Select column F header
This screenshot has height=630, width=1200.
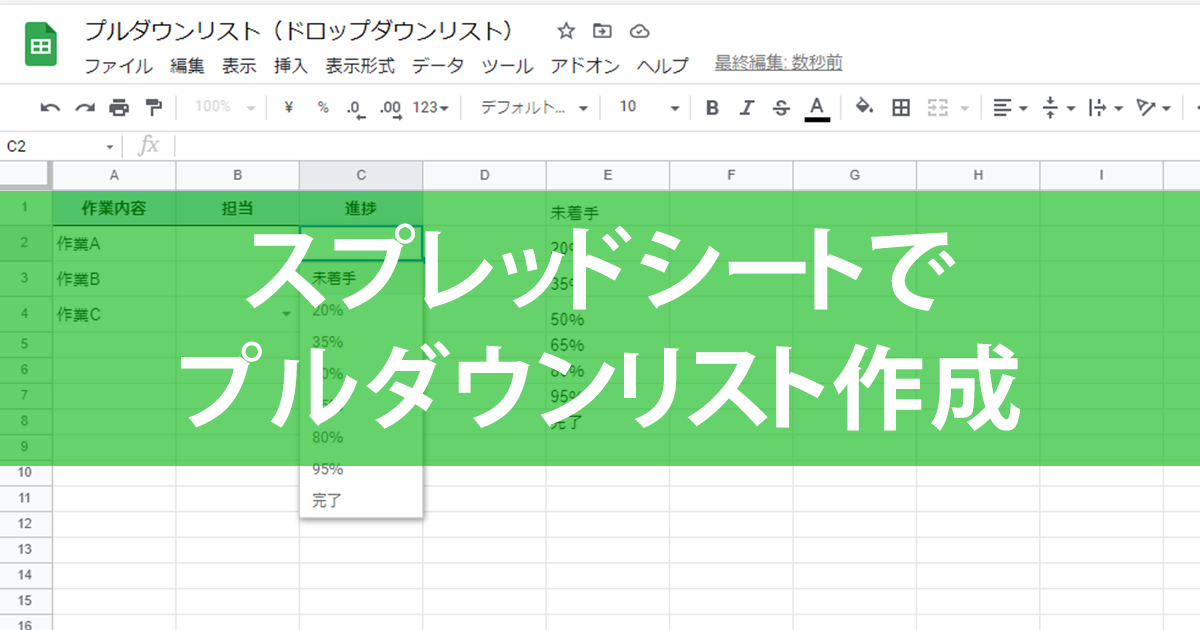pos(731,176)
